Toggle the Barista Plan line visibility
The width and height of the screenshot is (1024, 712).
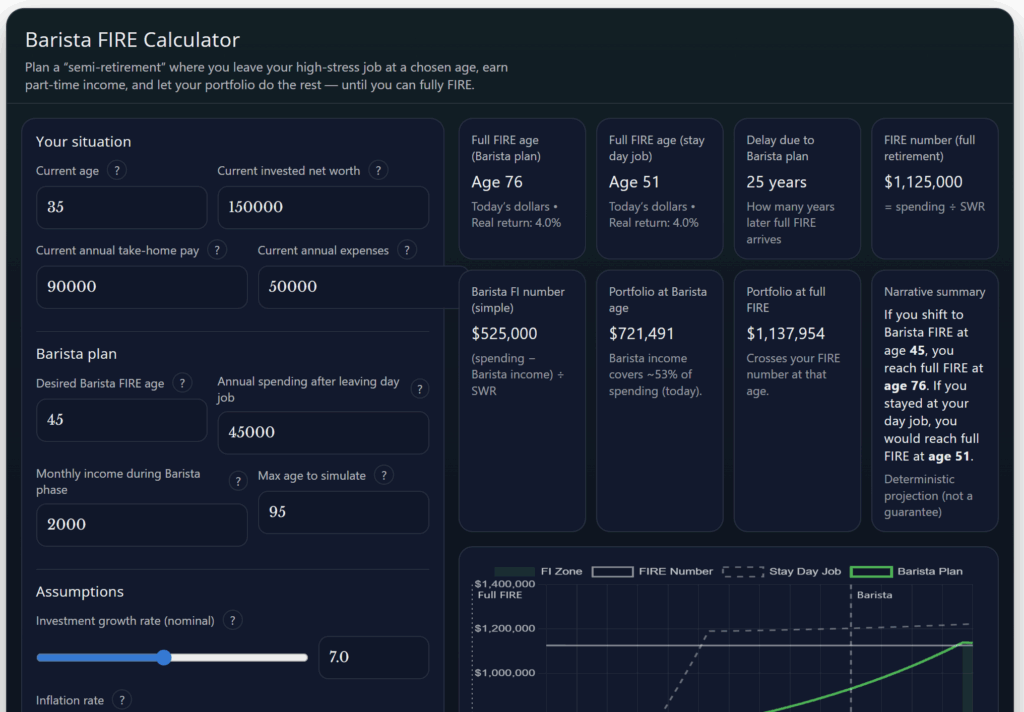910,571
